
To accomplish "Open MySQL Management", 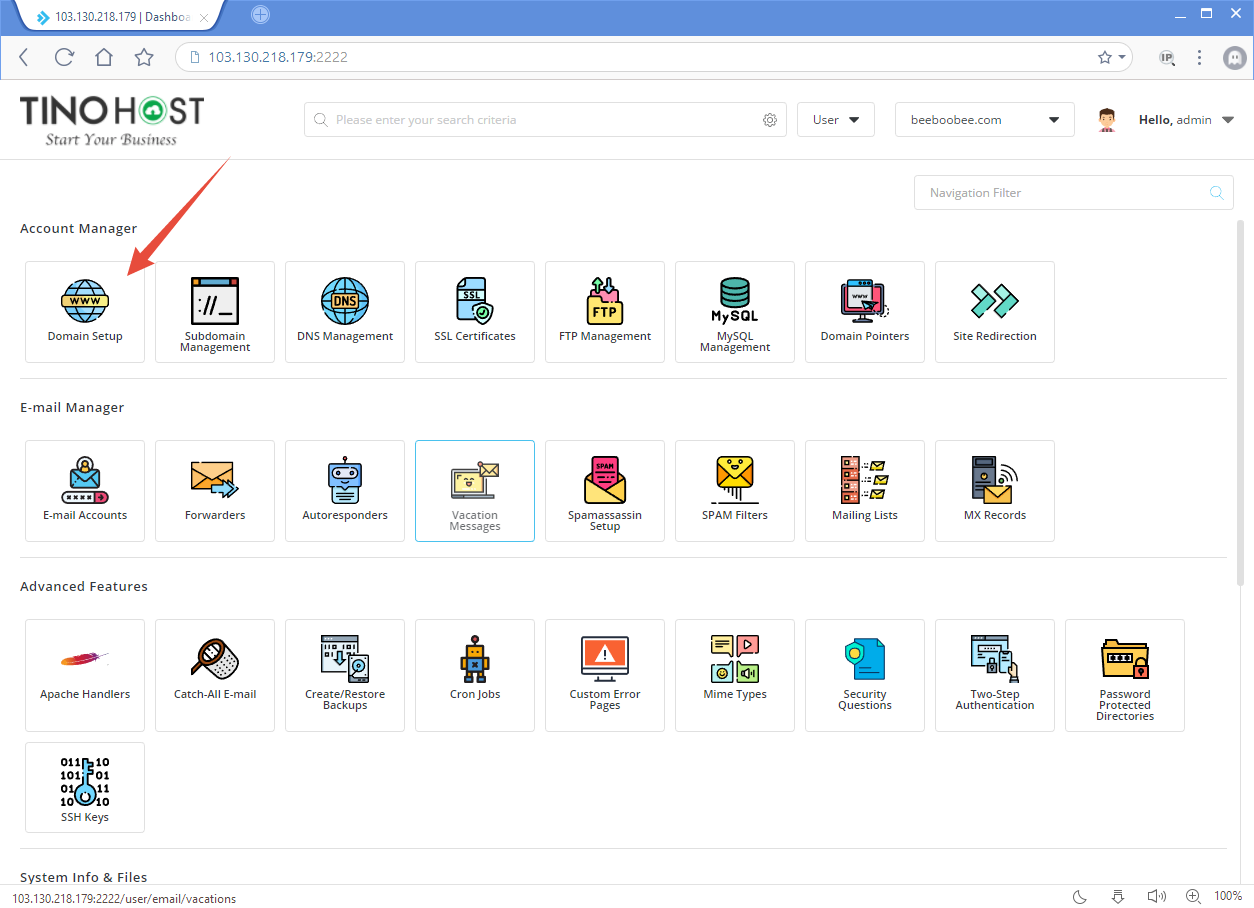I will click(x=734, y=312).
